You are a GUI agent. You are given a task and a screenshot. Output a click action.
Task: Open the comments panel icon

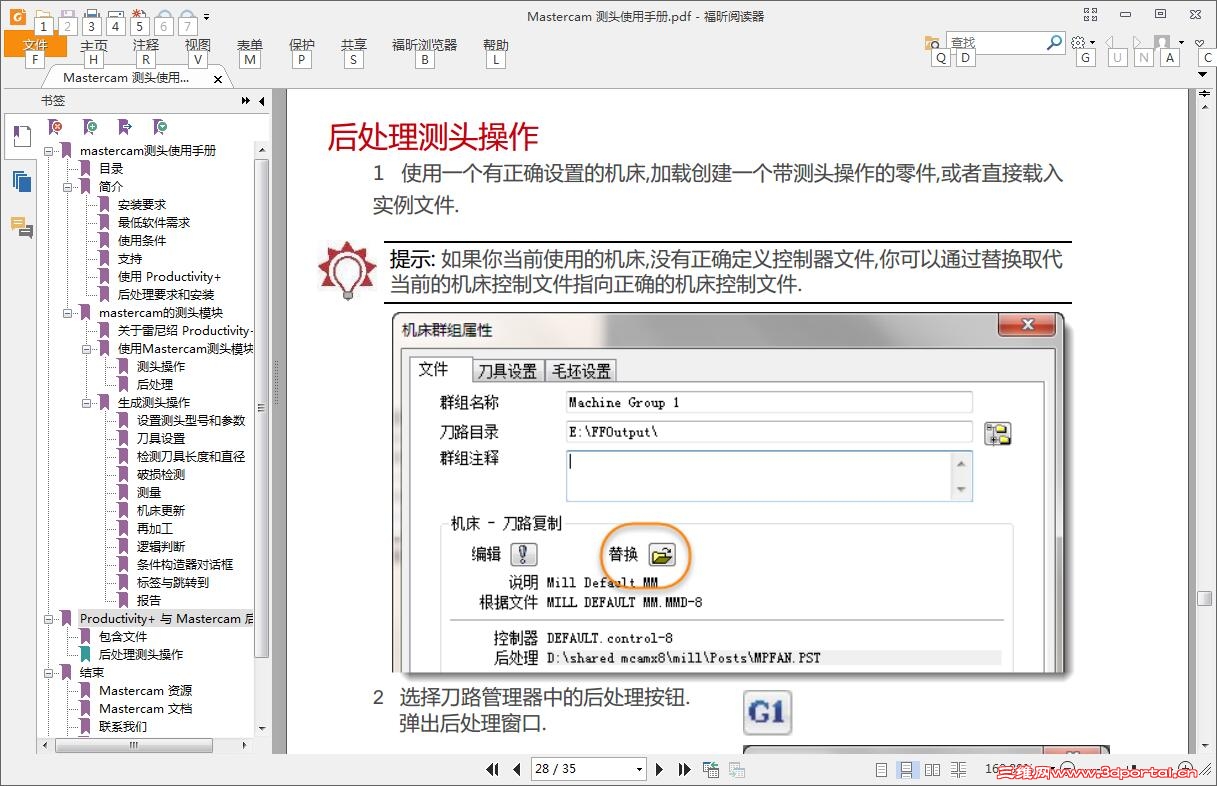[x=21, y=227]
